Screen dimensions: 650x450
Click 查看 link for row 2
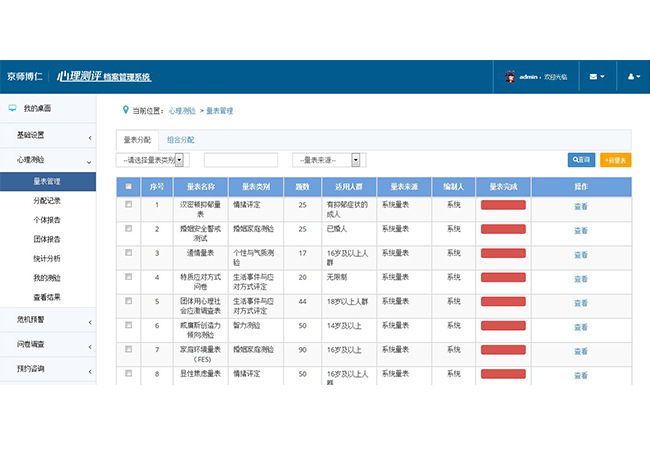pos(581,231)
